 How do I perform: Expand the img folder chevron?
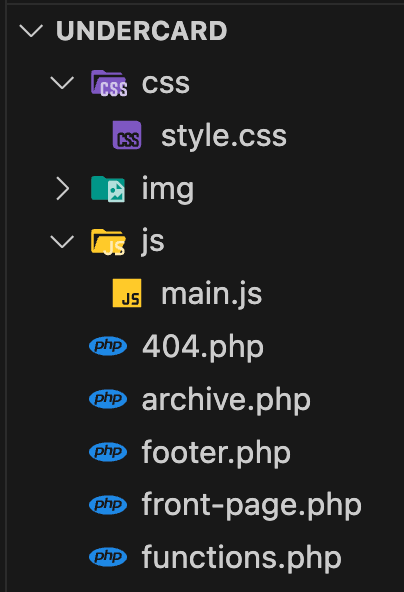pos(63,188)
